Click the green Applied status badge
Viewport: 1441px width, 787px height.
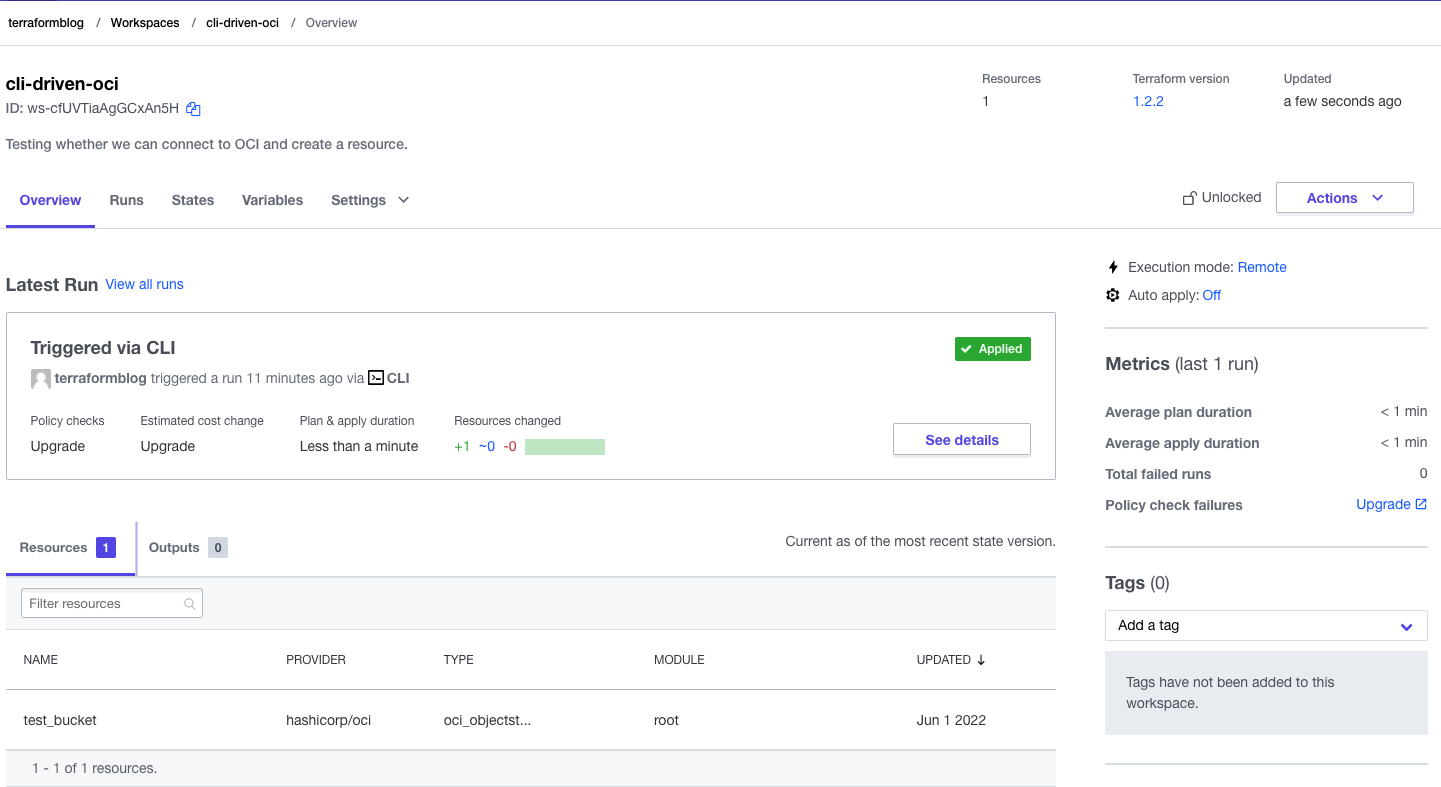click(992, 348)
